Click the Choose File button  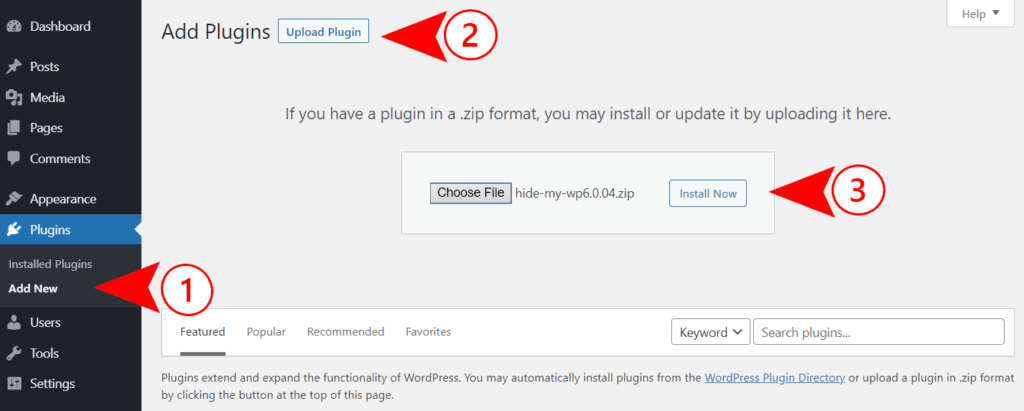471,193
